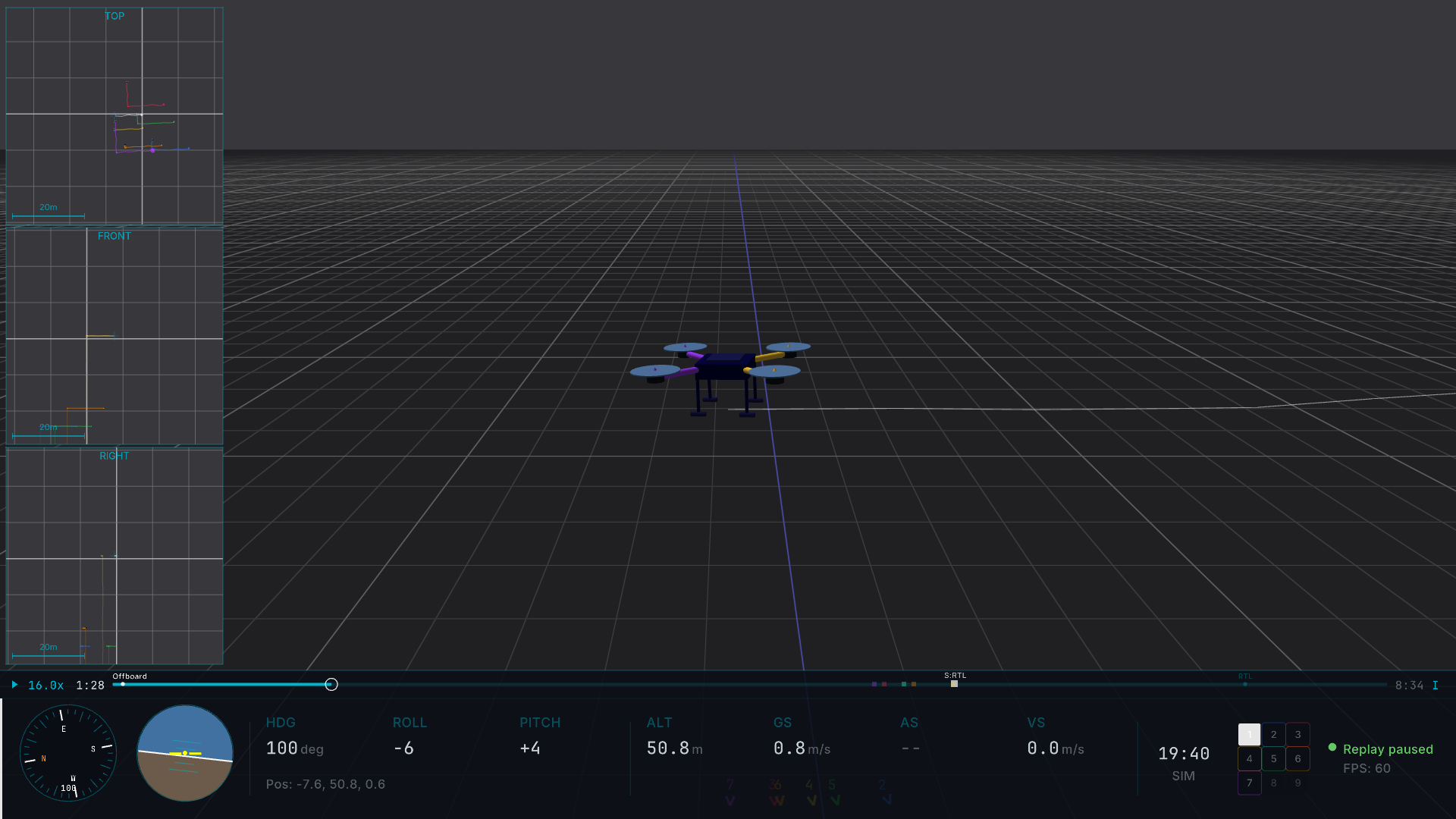
Task: Toggle vehicle 3 in the selector grid
Action: coord(1298,734)
